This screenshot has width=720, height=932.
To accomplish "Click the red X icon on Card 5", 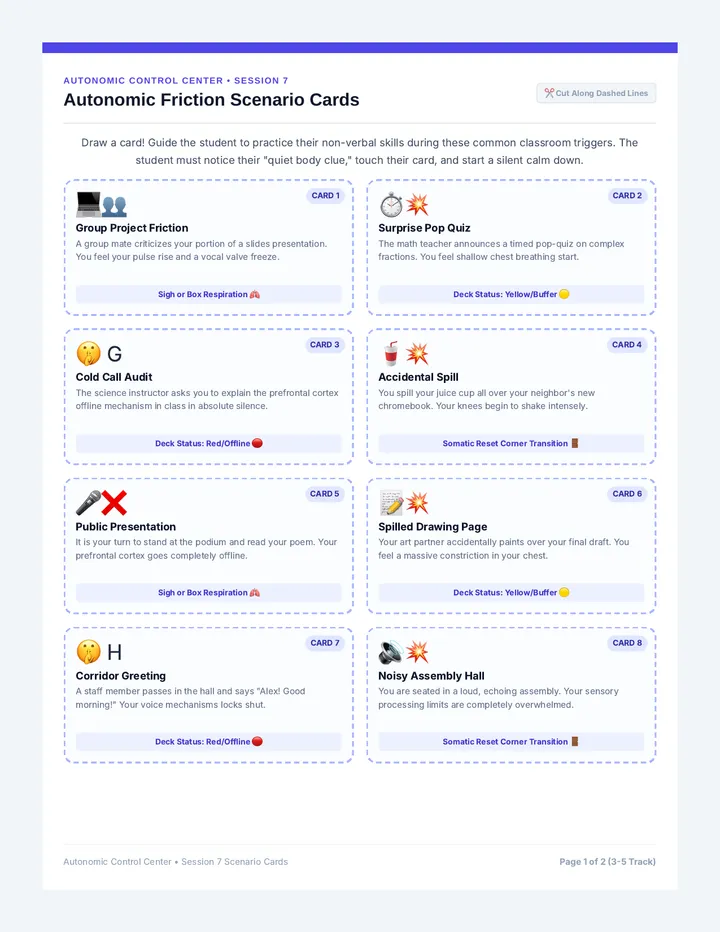I will [114, 503].
